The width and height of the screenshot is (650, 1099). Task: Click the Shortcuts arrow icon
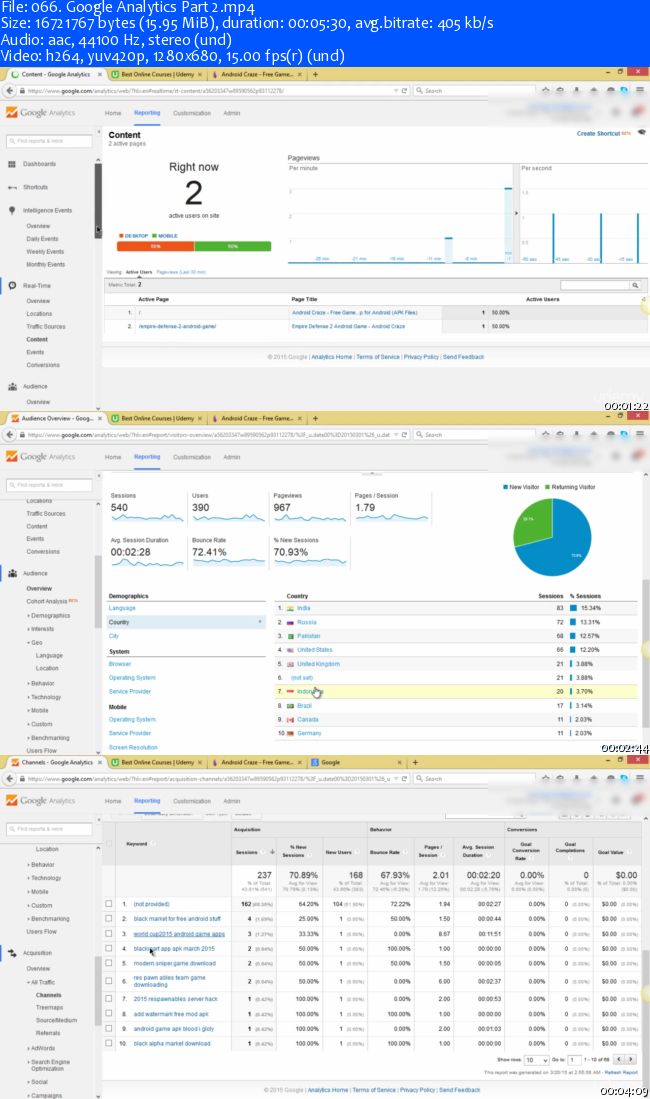click(12, 187)
